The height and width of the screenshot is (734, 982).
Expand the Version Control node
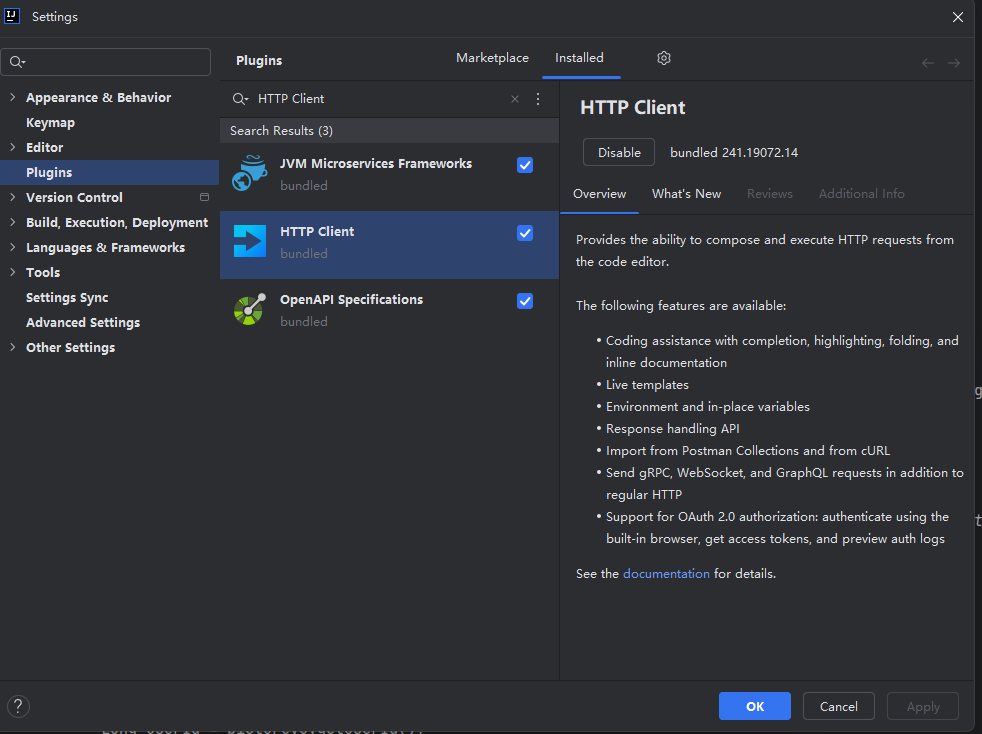click(13, 197)
